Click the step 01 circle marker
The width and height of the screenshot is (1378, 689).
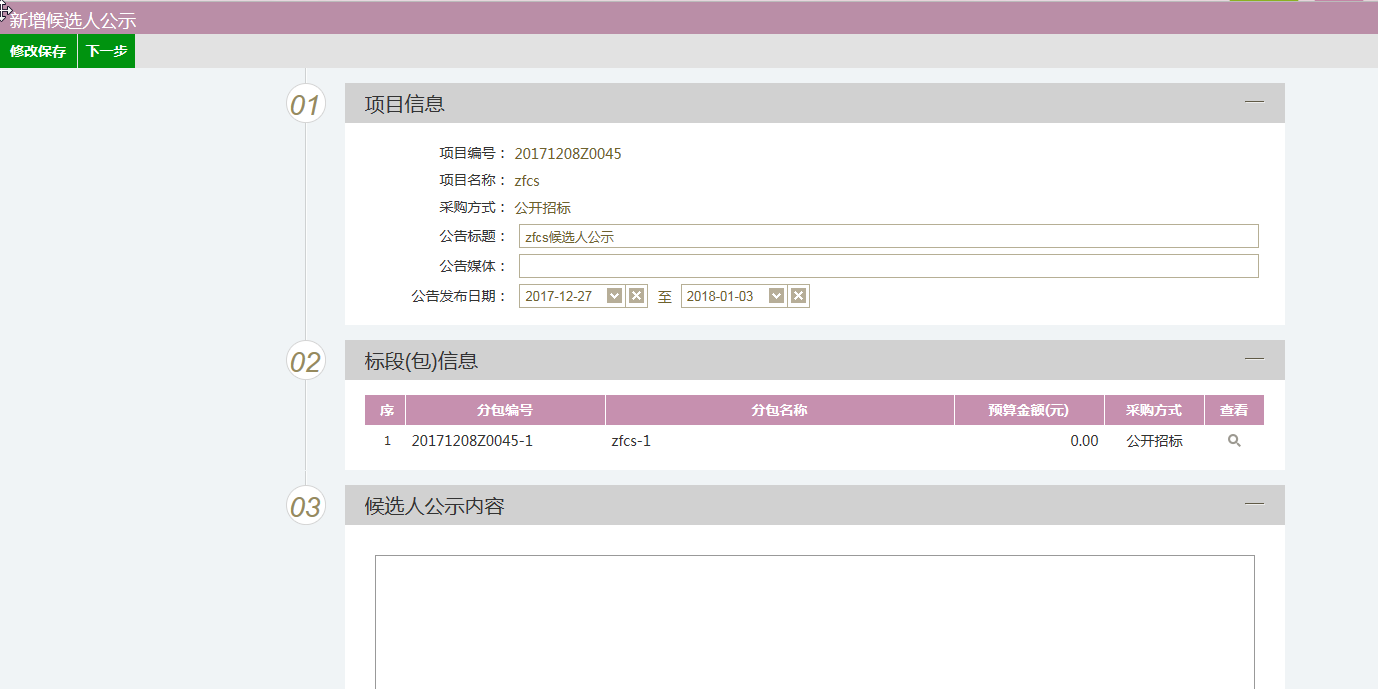pos(305,104)
